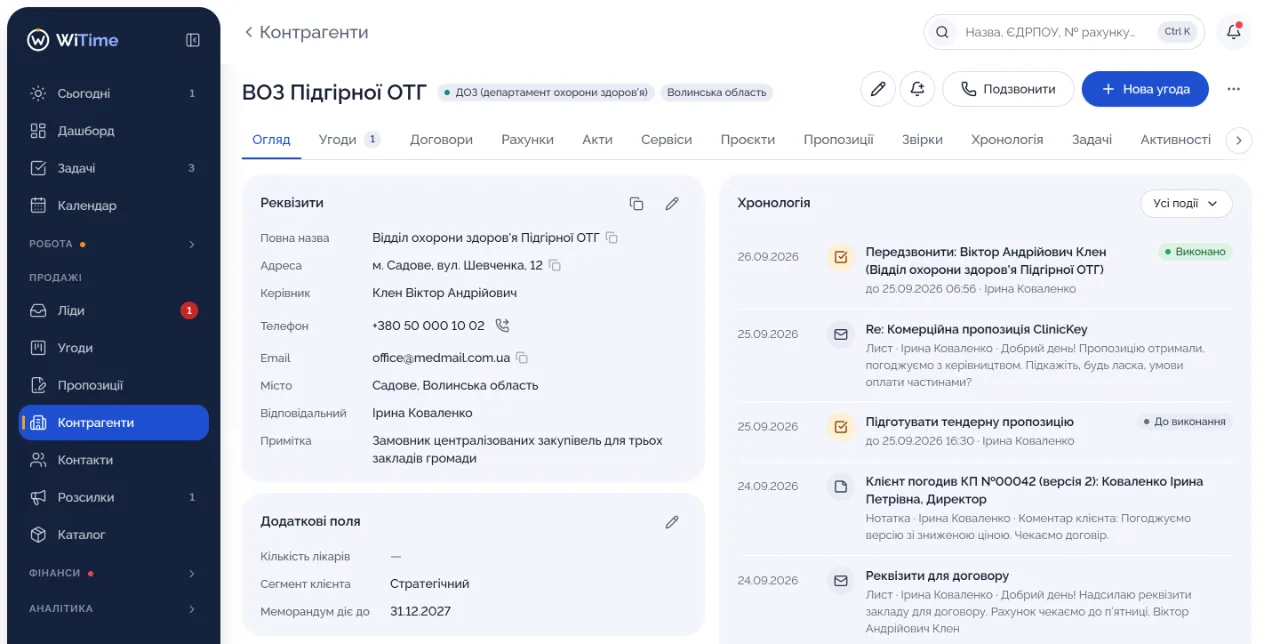Switch to the Угоди tab
The width and height of the screenshot is (1280, 644).
point(349,140)
